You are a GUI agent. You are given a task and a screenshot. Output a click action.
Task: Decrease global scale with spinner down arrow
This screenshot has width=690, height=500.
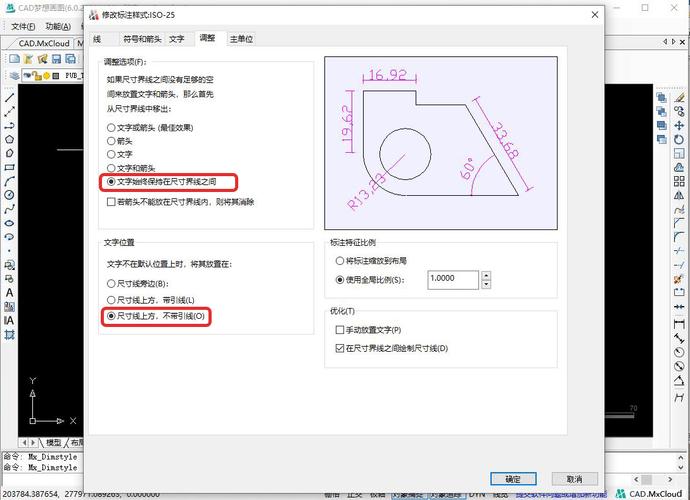point(486,284)
